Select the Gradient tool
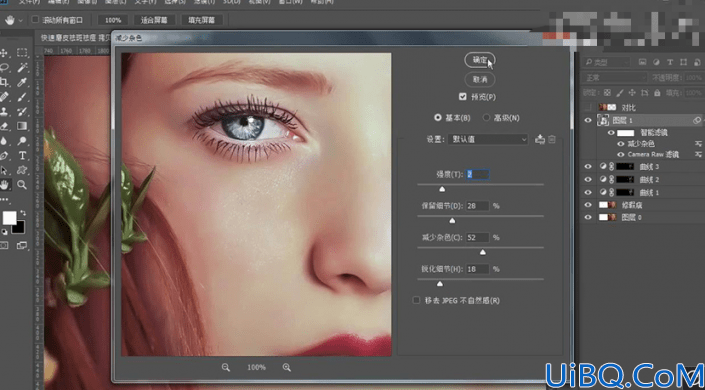Screen dimensions: 705x390 pos(22,126)
